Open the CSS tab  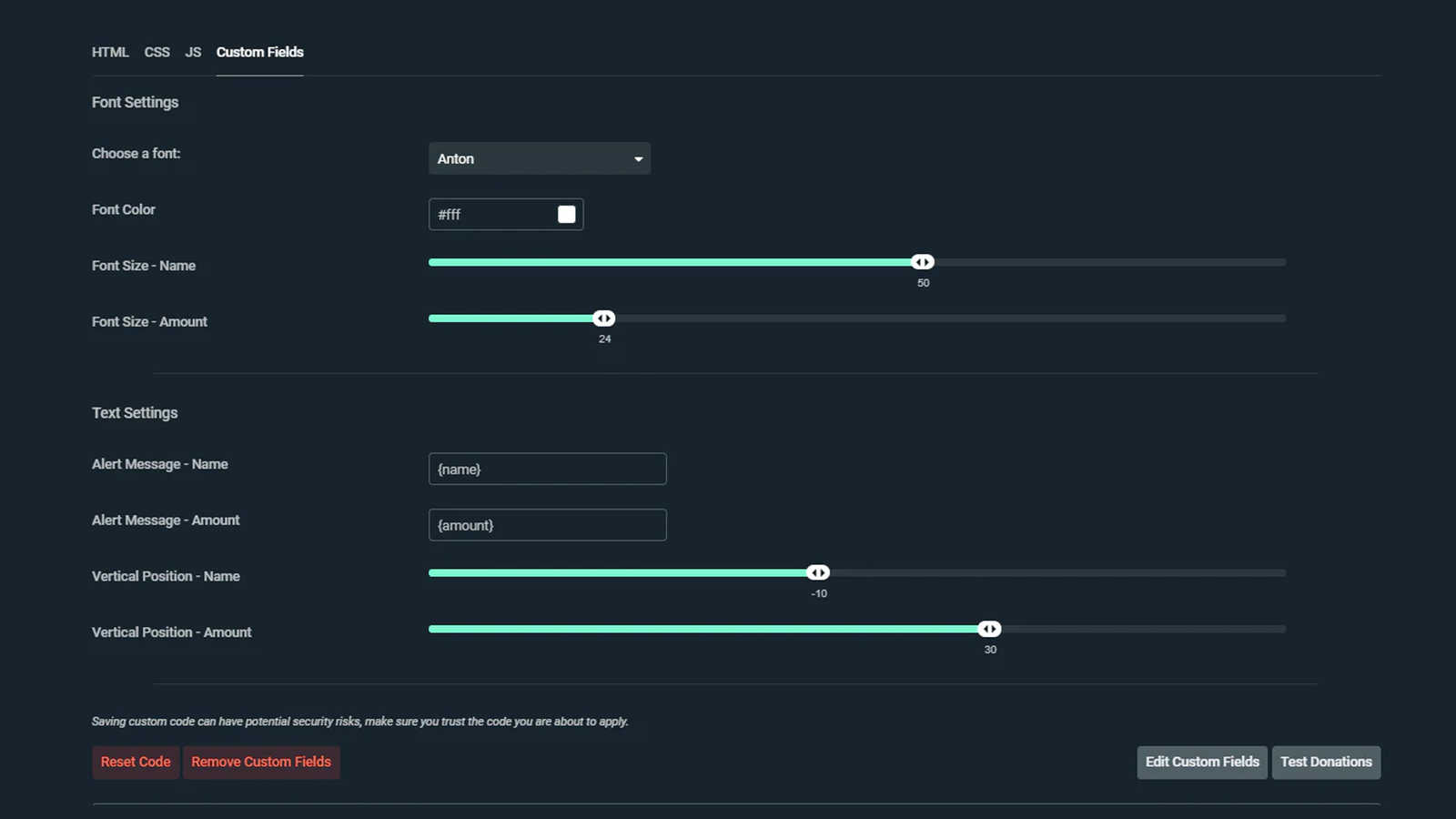click(157, 52)
